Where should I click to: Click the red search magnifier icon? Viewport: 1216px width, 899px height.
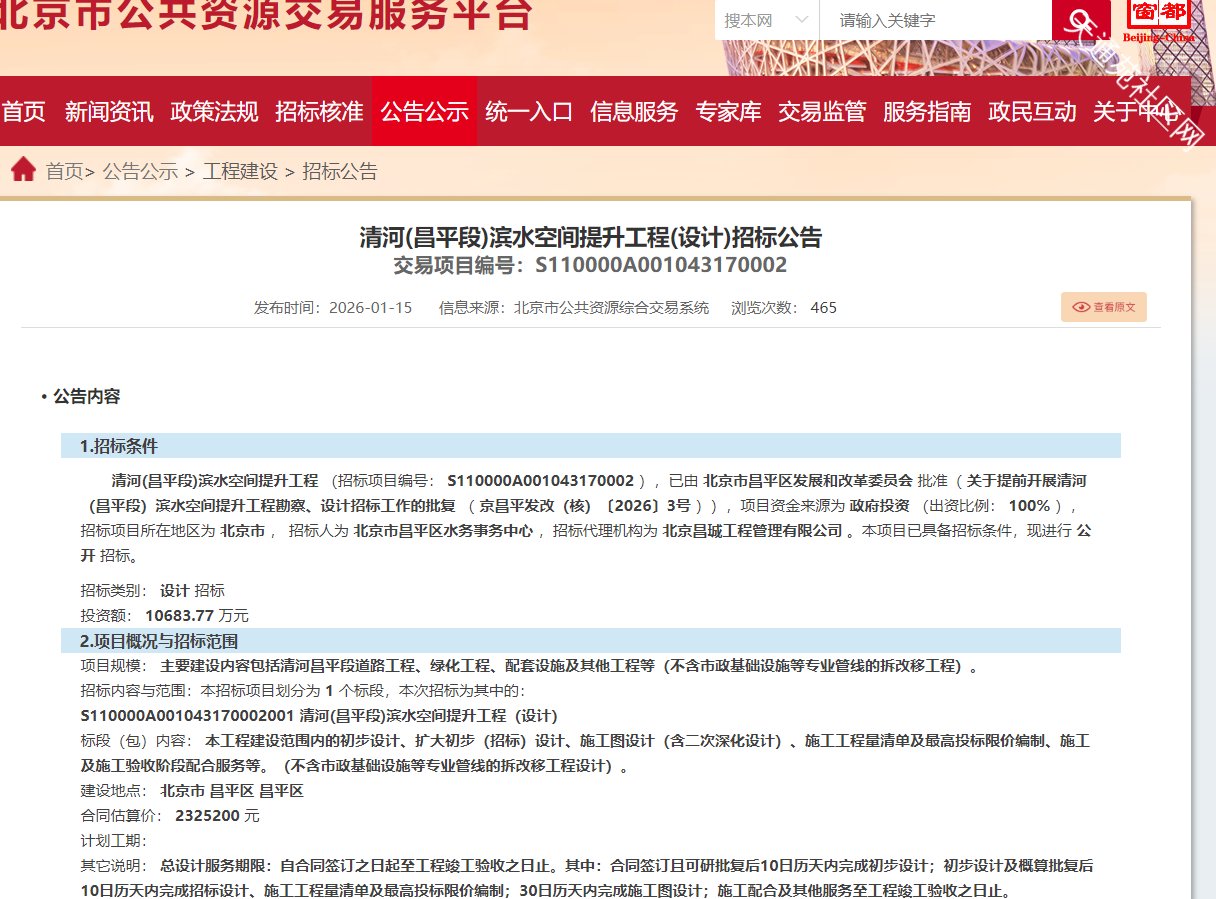click(1080, 20)
